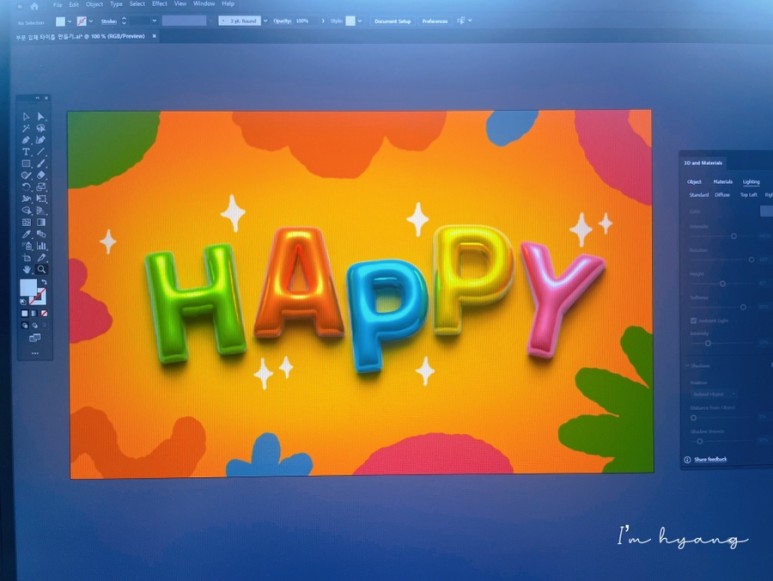This screenshot has width=773, height=581.
Task: Set paint mode to None
Action: (44, 313)
